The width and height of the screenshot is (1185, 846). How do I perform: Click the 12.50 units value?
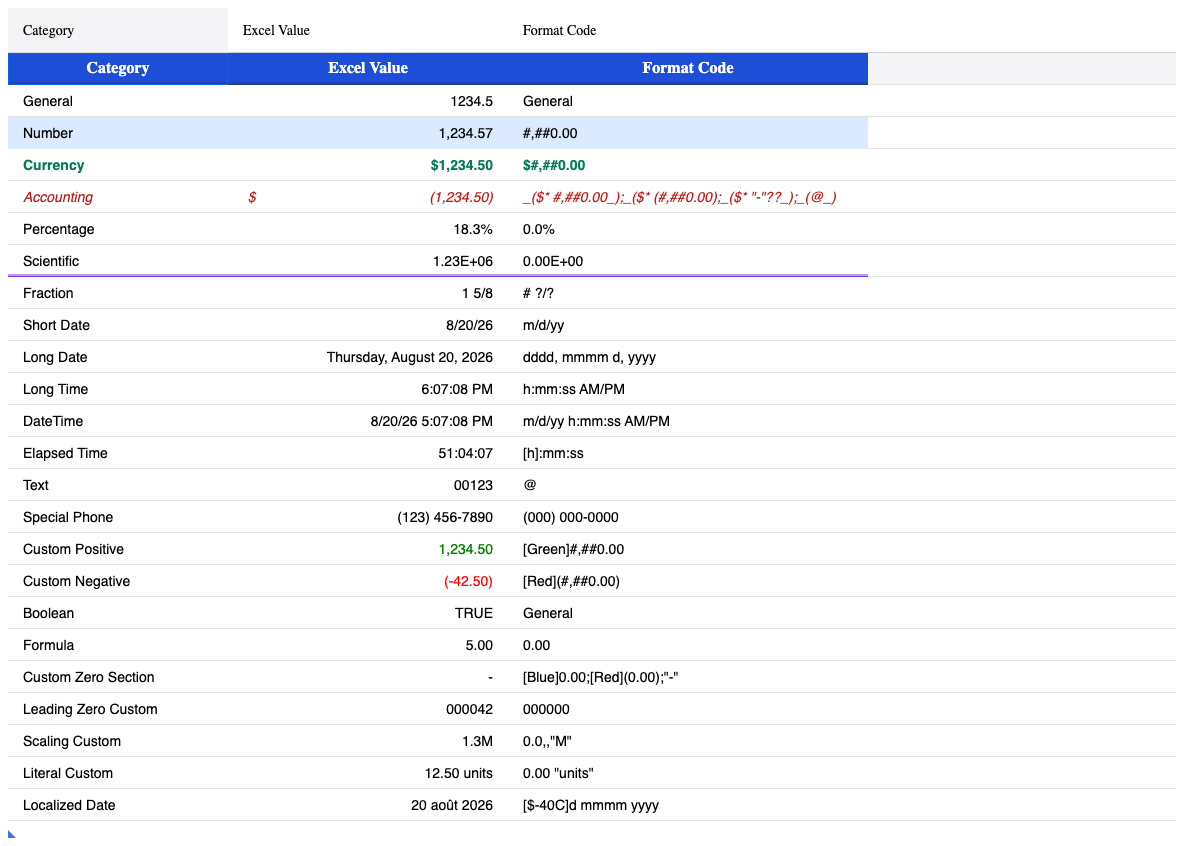tap(367, 773)
